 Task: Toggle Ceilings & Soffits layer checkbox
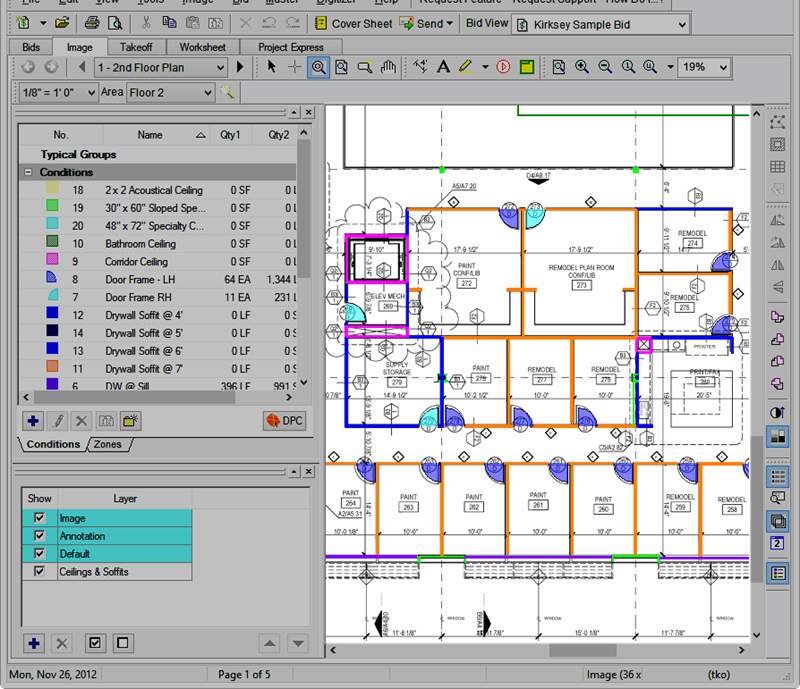[39, 571]
